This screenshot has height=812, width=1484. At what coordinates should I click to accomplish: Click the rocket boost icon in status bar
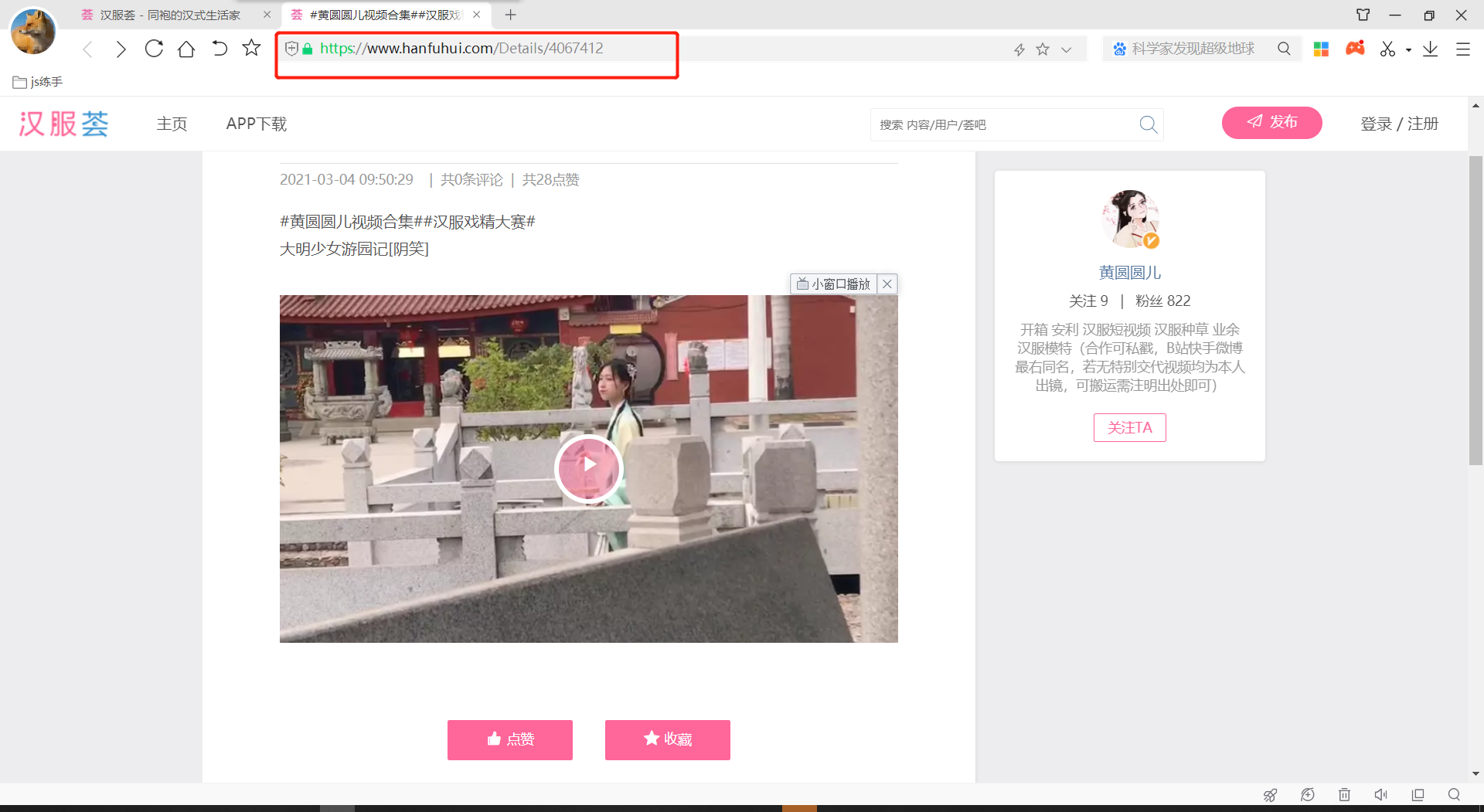point(1270,795)
